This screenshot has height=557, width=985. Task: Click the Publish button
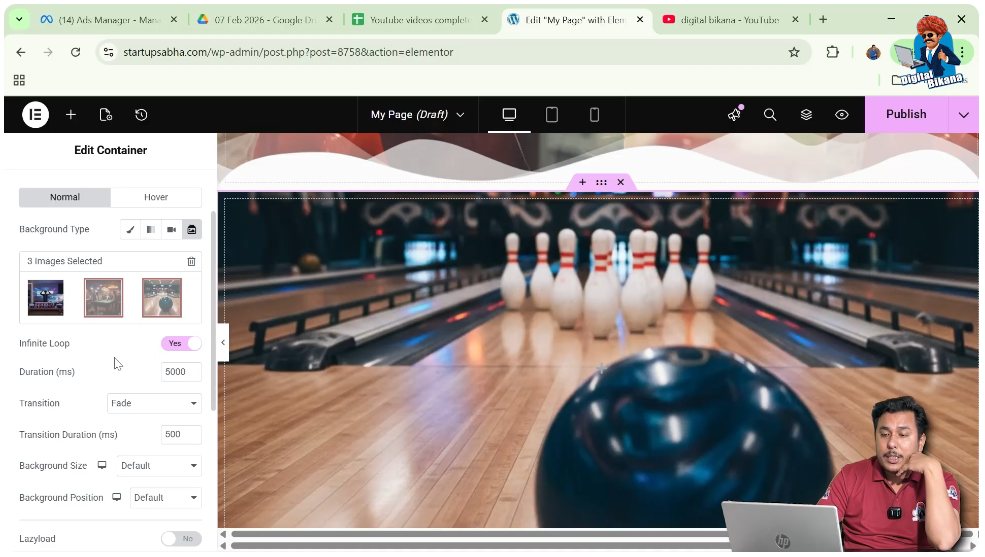[905, 114]
